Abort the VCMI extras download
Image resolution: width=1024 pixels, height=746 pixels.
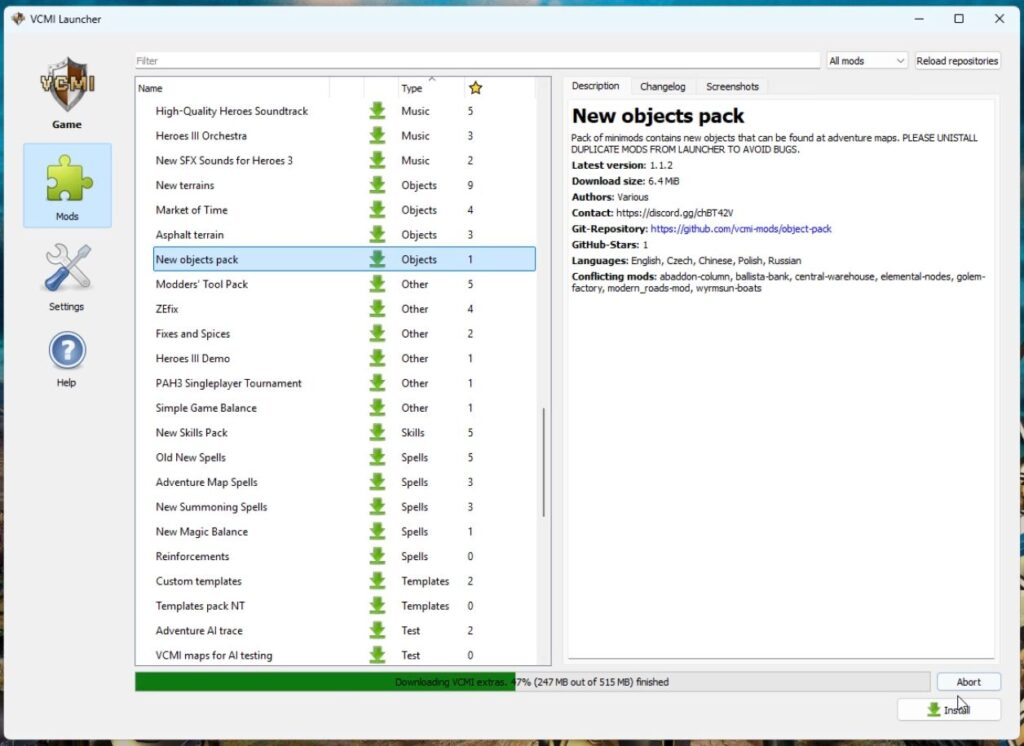(968, 682)
